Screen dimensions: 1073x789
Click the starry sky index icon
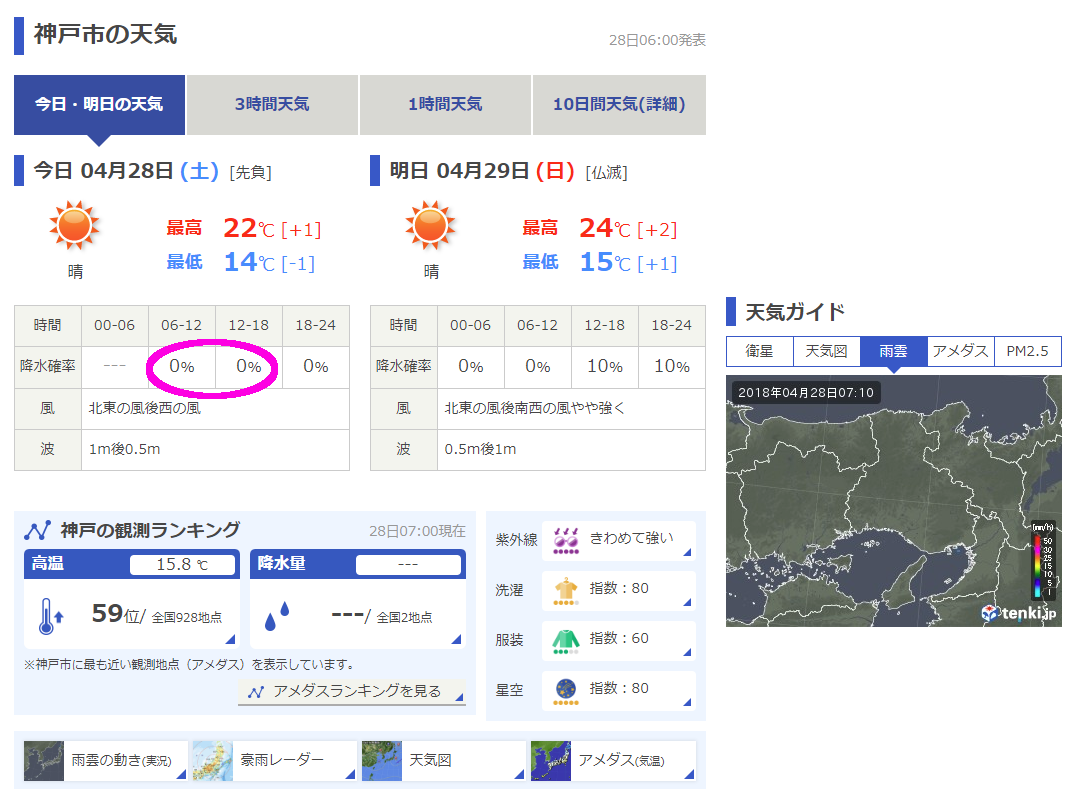[x=566, y=690]
